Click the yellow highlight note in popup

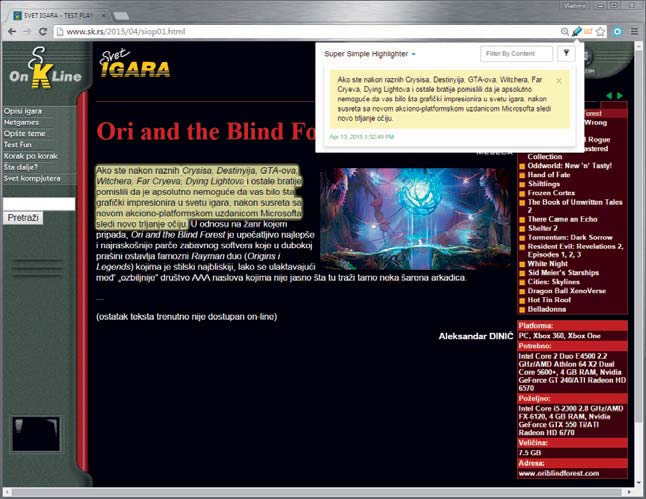[449, 99]
